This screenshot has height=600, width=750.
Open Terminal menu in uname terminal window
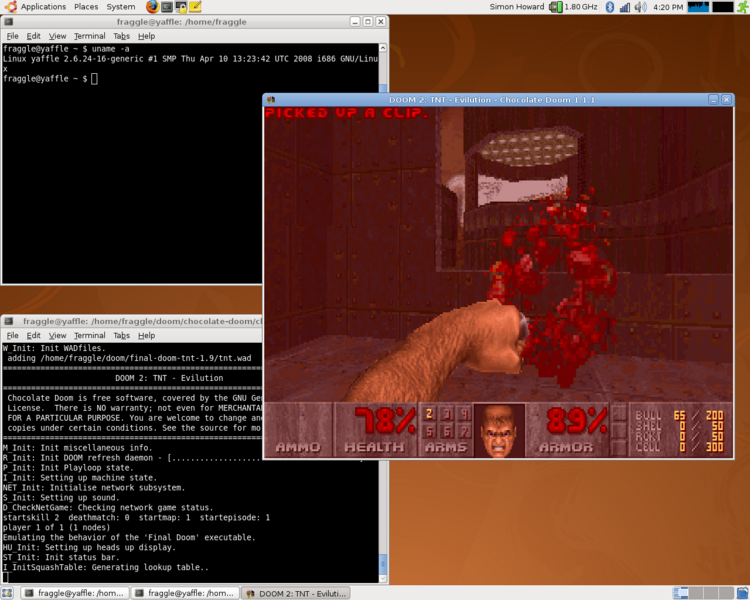(89, 36)
